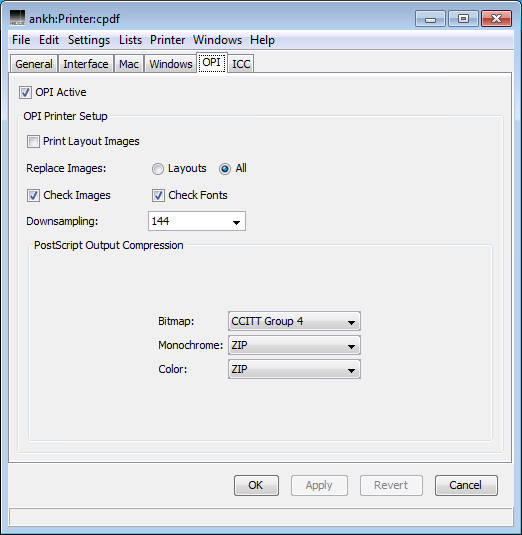Select the OPI tab

tap(212, 62)
